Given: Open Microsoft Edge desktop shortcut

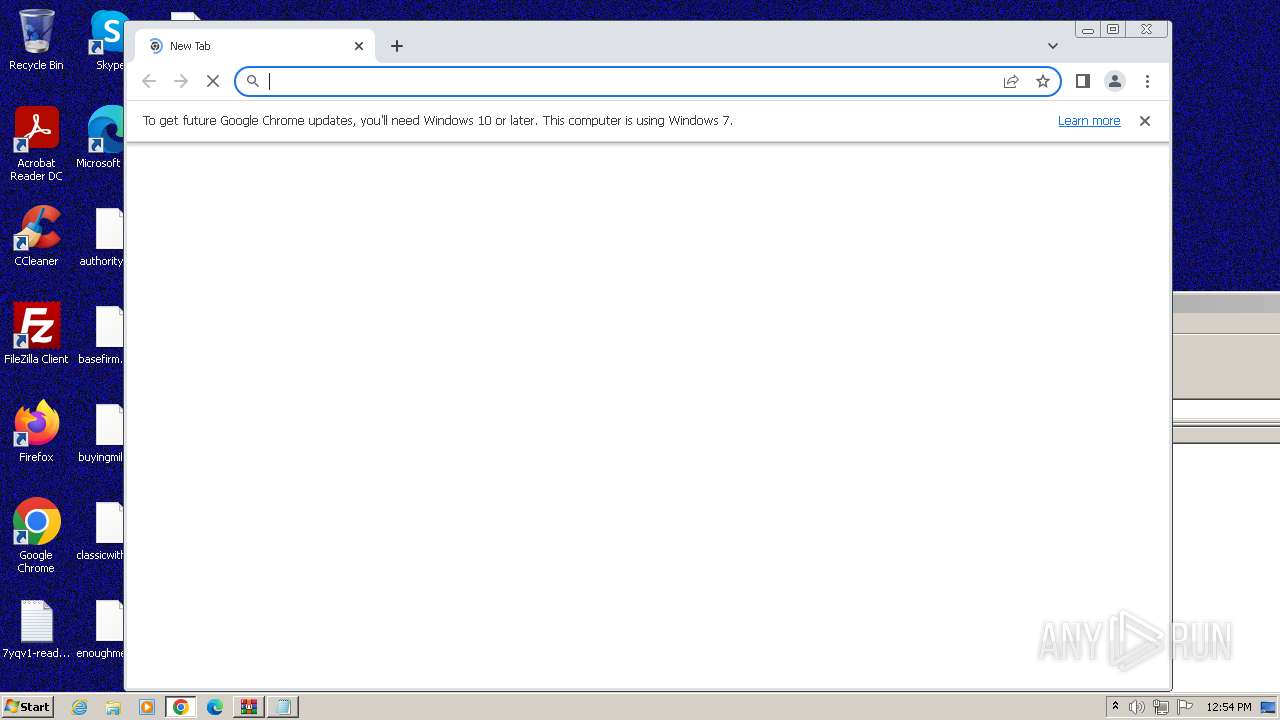Looking at the screenshot, I should click(x=102, y=138).
